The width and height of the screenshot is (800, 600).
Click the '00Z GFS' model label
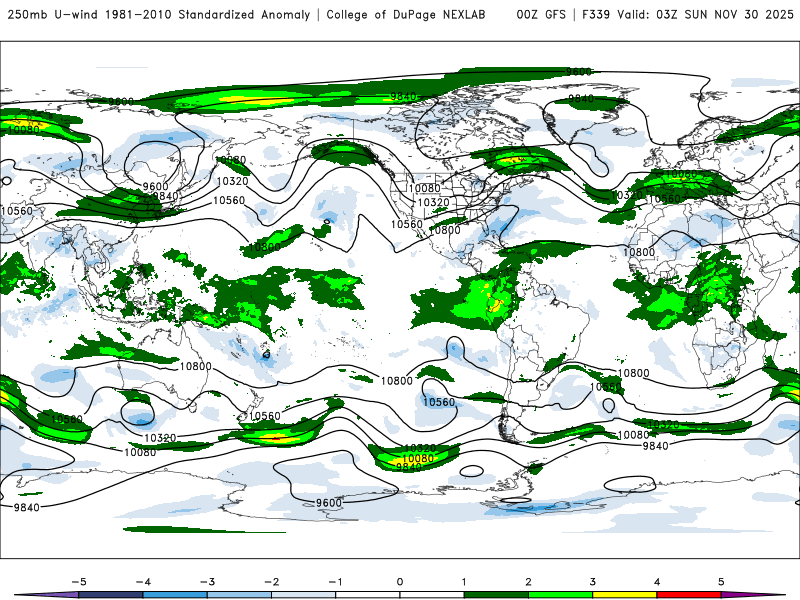coord(541,14)
